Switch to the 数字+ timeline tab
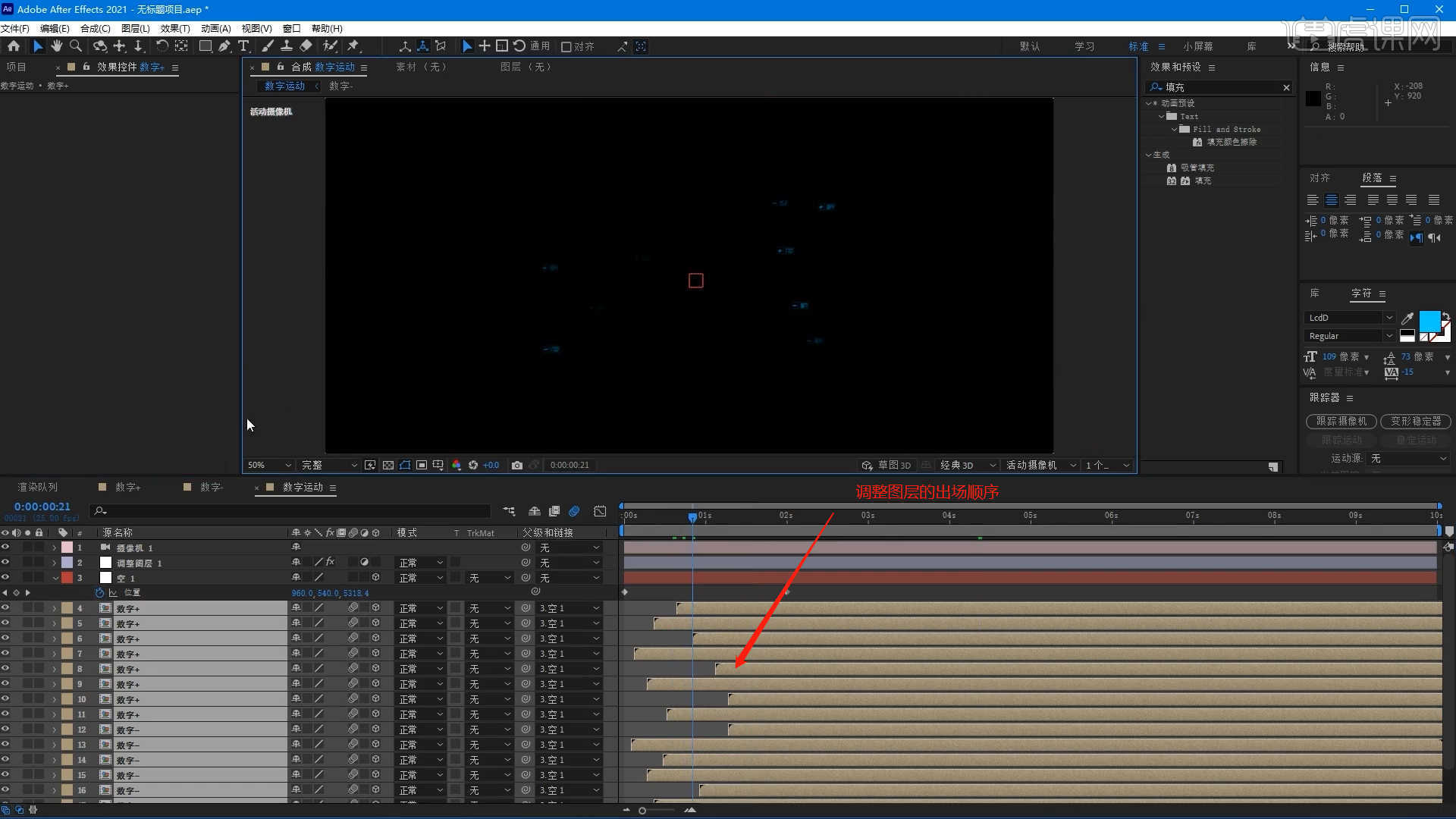The image size is (1456, 819). pyautogui.click(x=127, y=487)
